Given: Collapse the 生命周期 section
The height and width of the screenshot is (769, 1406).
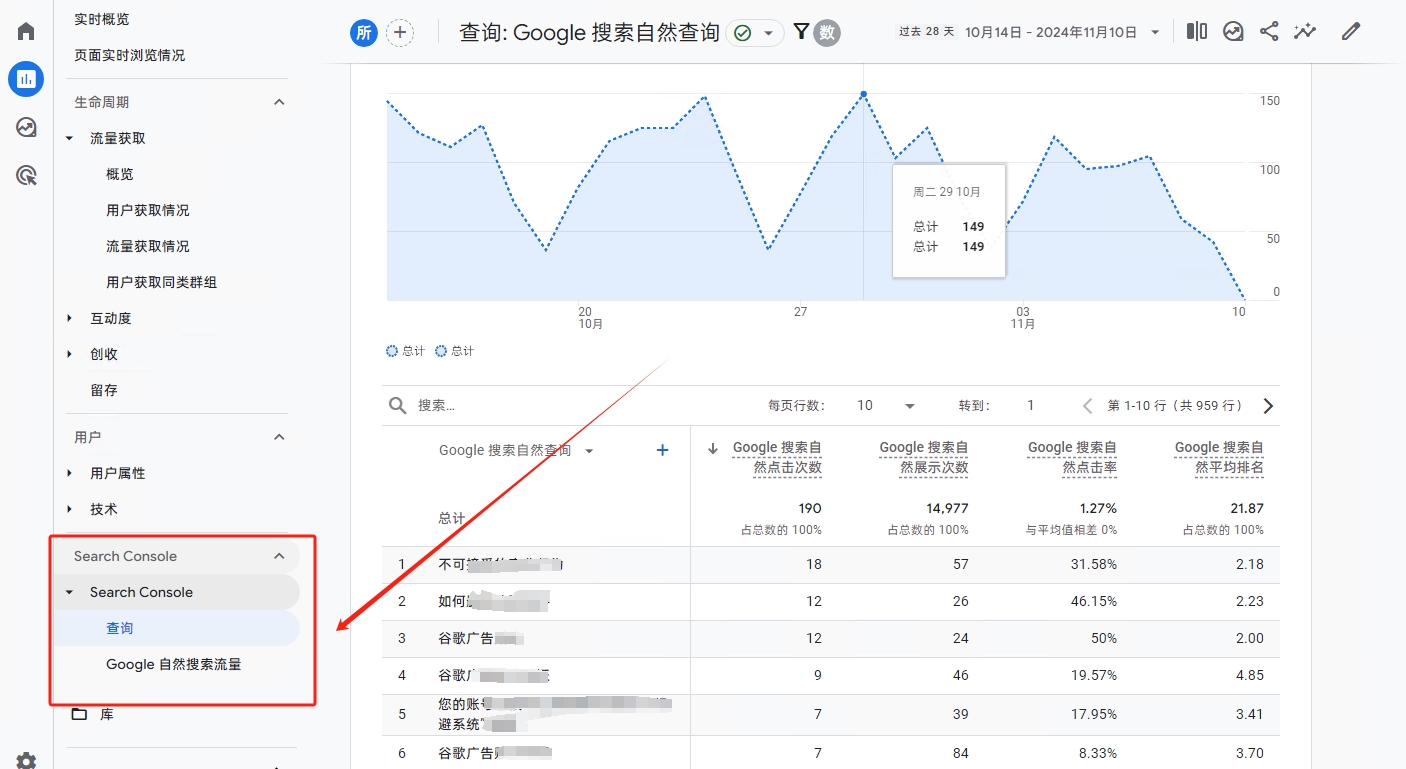Looking at the screenshot, I should click(x=279, y=102).
